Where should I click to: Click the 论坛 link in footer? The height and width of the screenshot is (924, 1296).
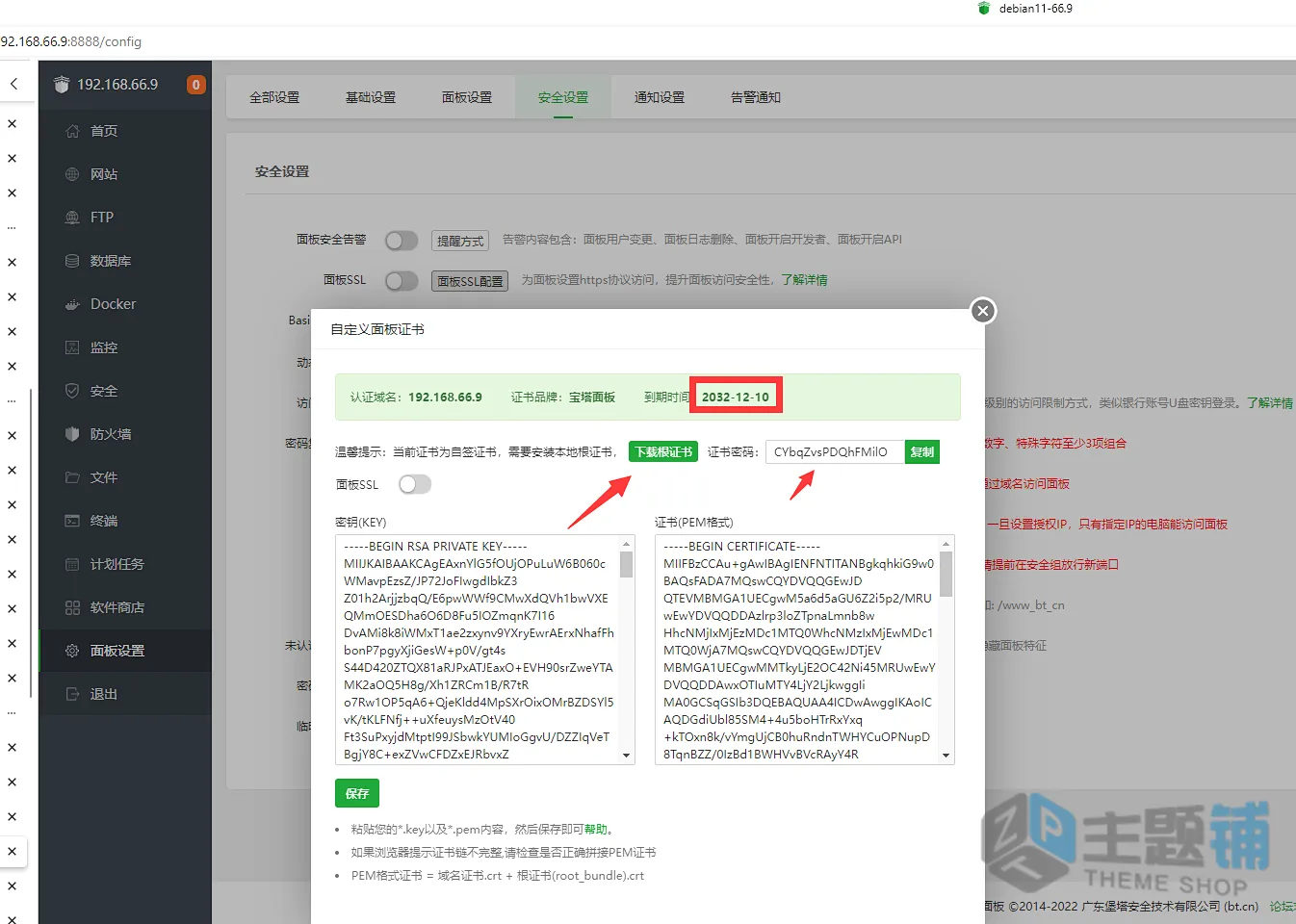pyautogui.click(x=1283, y=906)
